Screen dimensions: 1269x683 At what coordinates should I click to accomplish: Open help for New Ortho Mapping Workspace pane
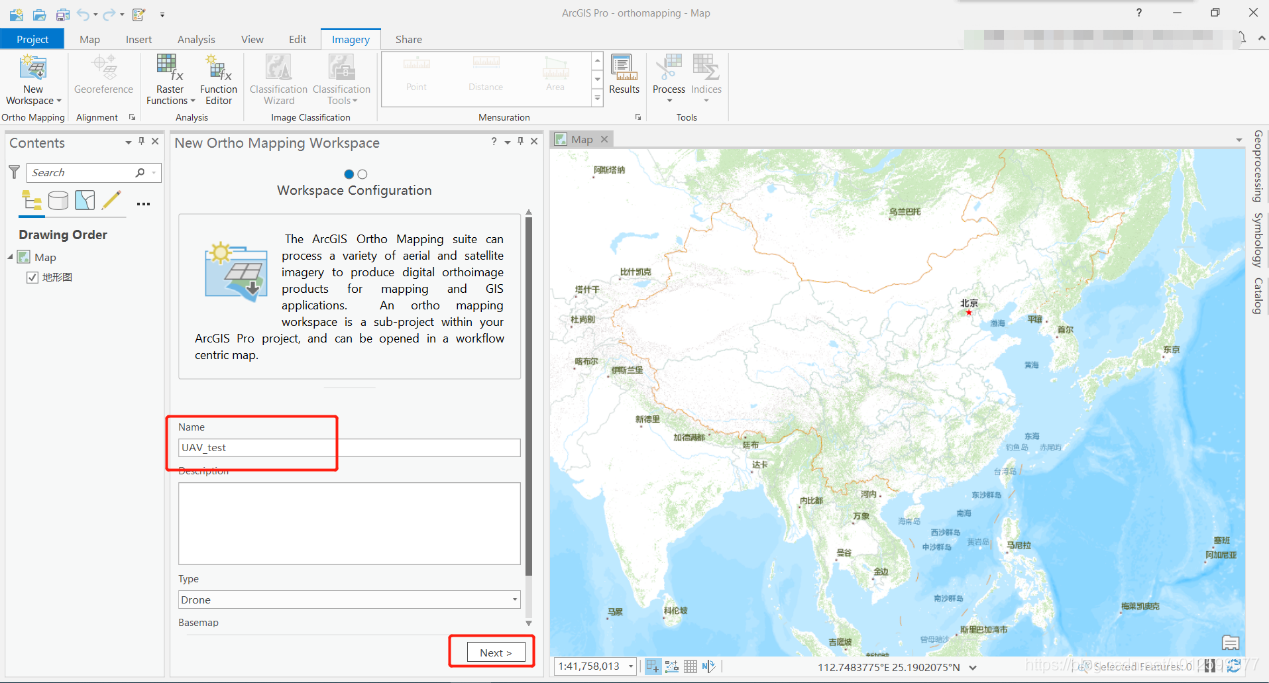coord(493,142)
